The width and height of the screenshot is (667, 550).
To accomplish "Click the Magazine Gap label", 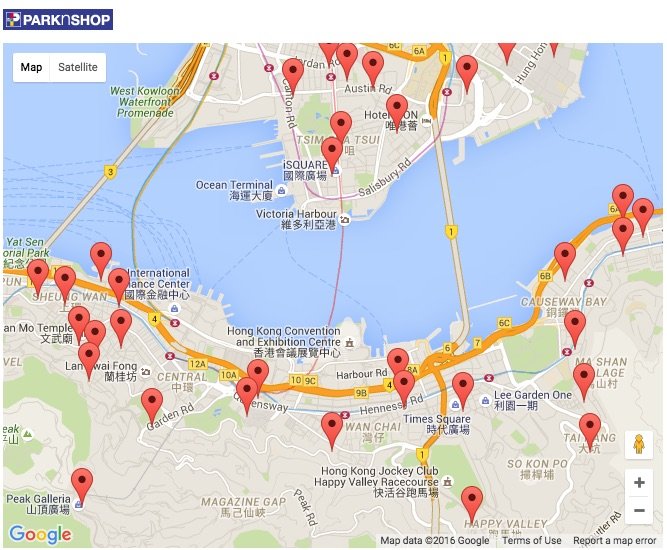I will coord(243,507).
